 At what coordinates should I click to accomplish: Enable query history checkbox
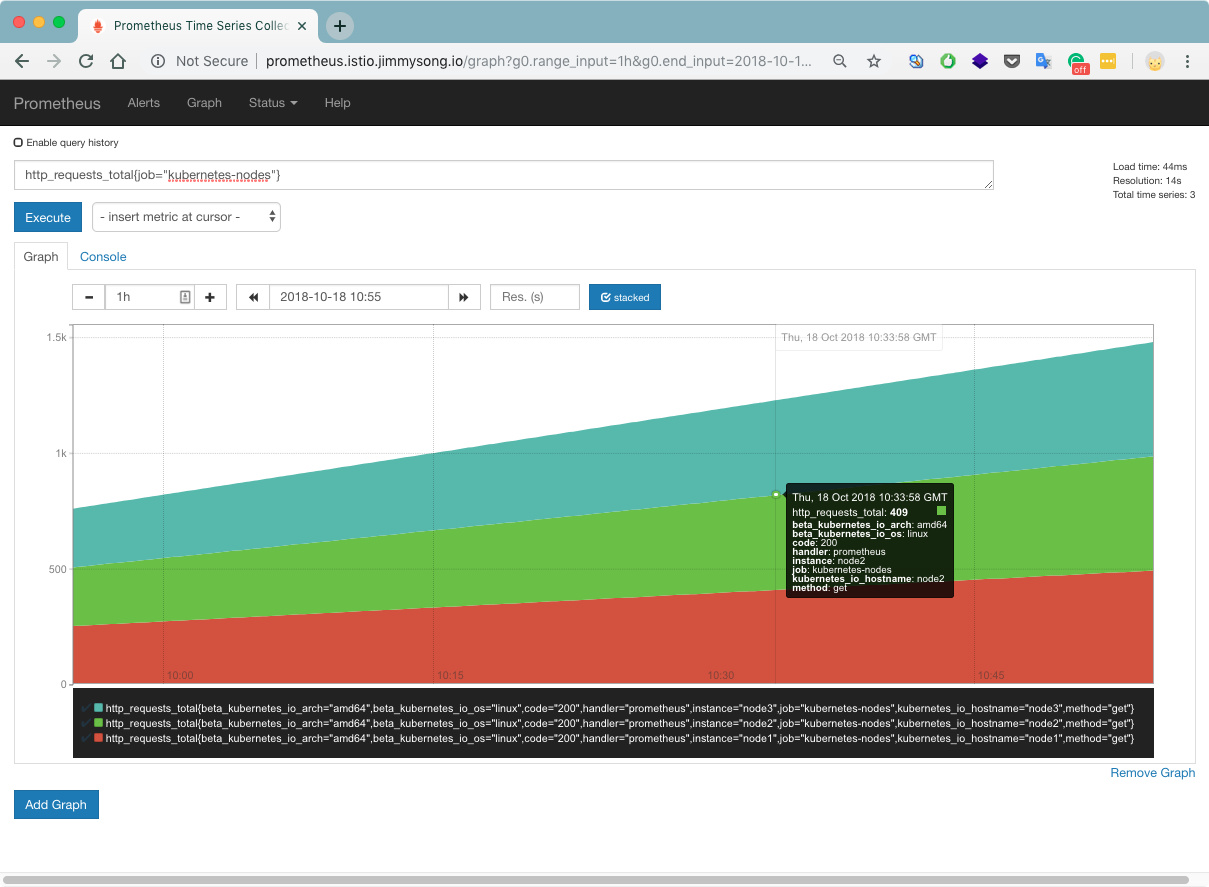tap(19, 143)
